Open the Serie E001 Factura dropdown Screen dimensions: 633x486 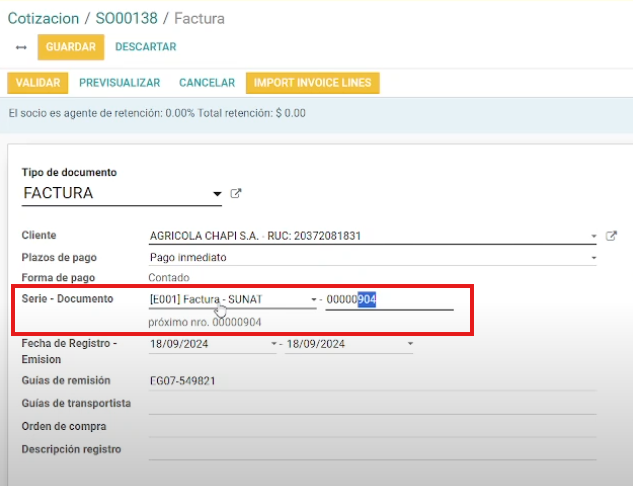(x=313, y=300)
